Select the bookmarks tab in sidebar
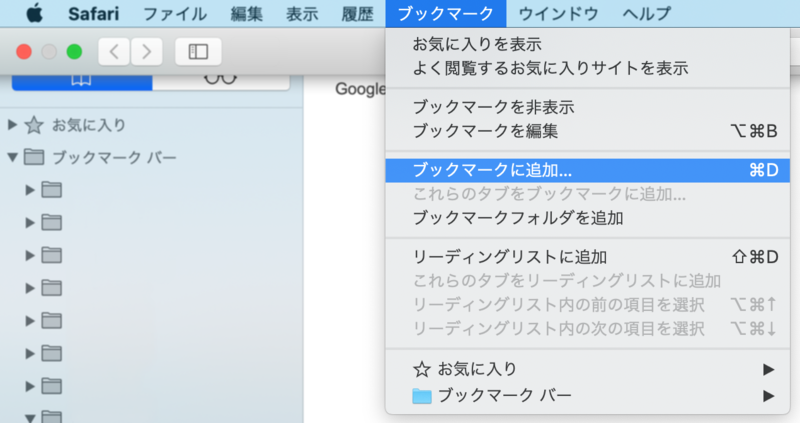 click(82, 82)
